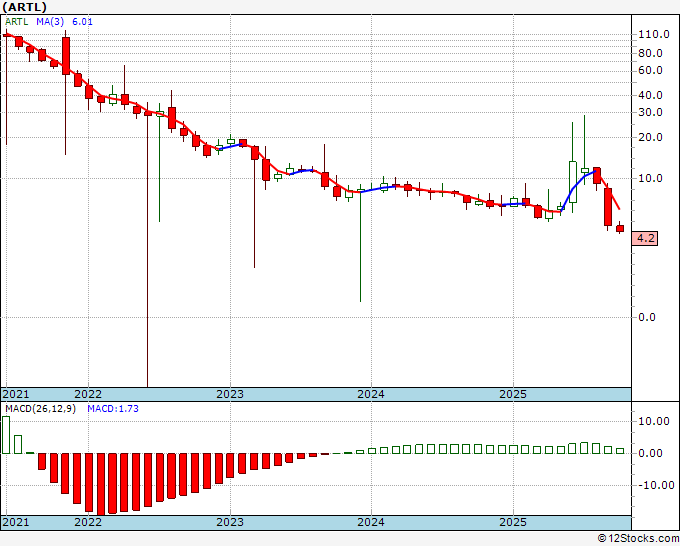Click the 2023 label on price timeline

230,394
